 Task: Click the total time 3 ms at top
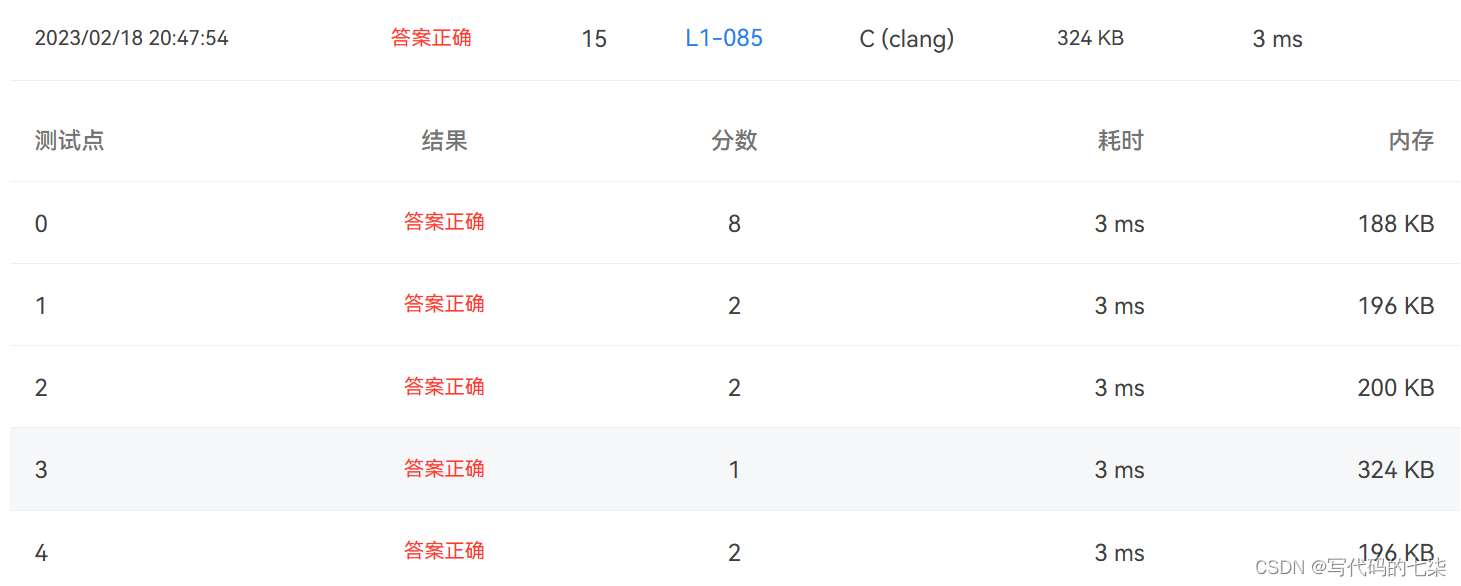[1276, 38]
